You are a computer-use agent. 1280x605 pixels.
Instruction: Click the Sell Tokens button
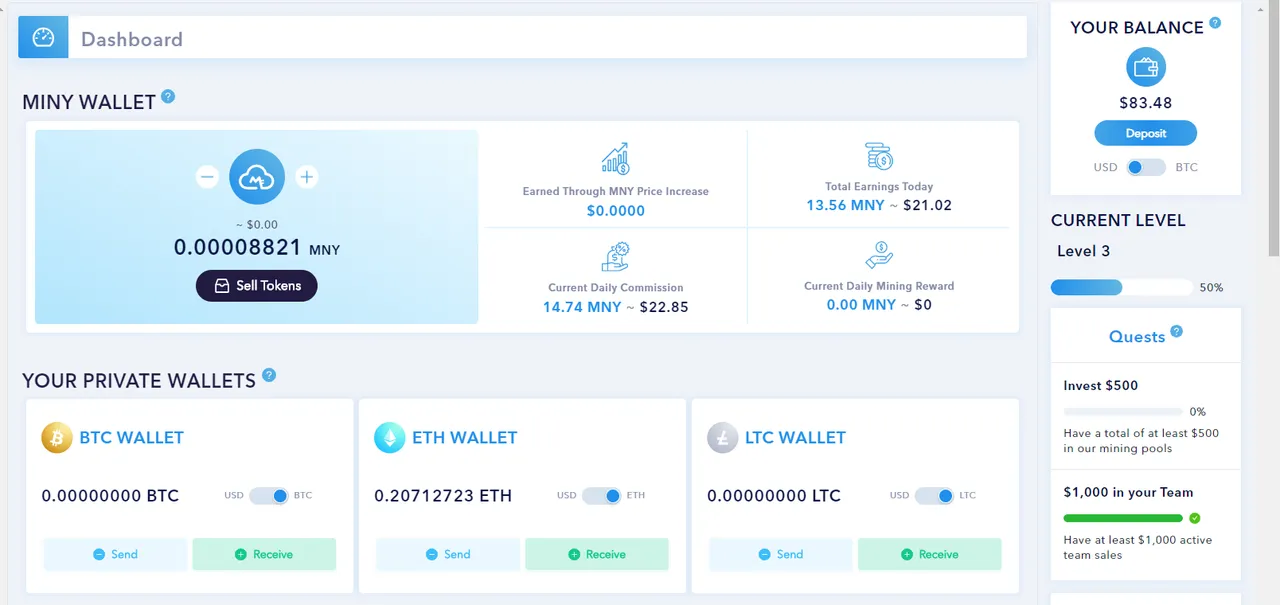click(x=257, y=285)
